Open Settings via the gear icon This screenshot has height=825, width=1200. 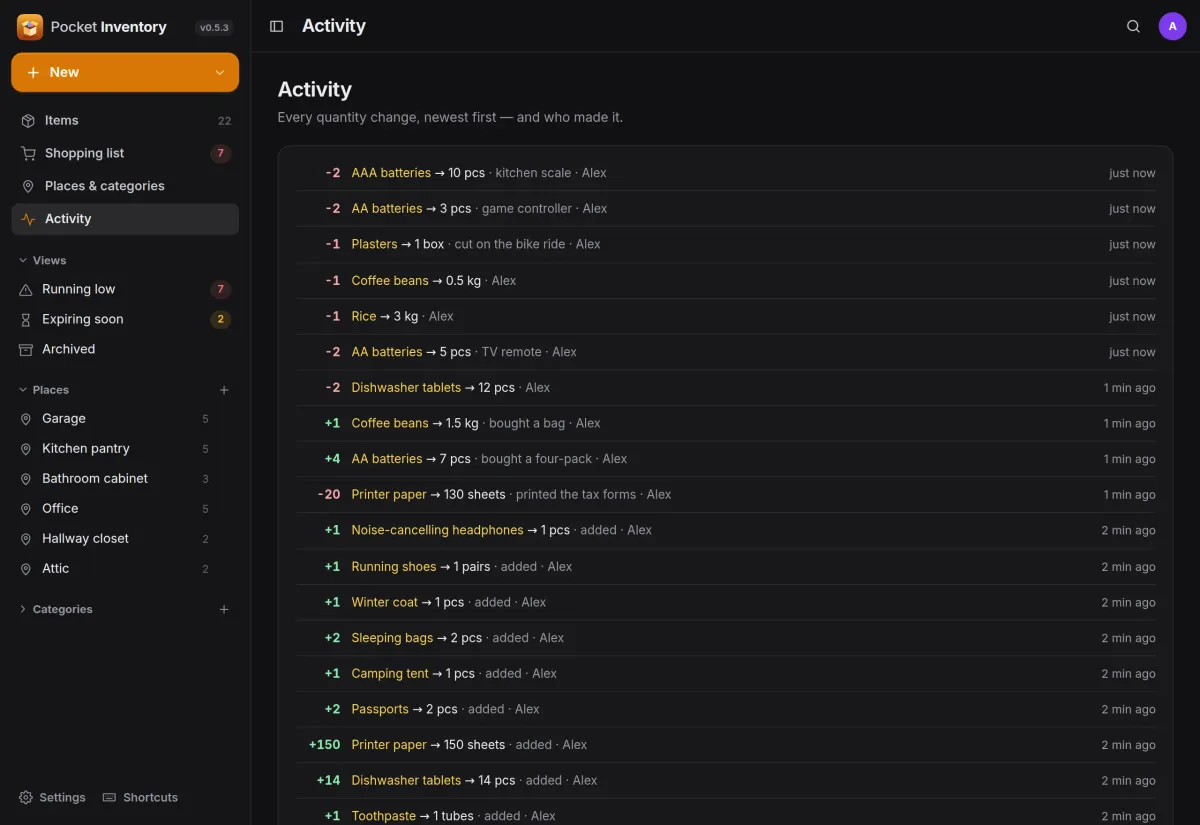26,797
